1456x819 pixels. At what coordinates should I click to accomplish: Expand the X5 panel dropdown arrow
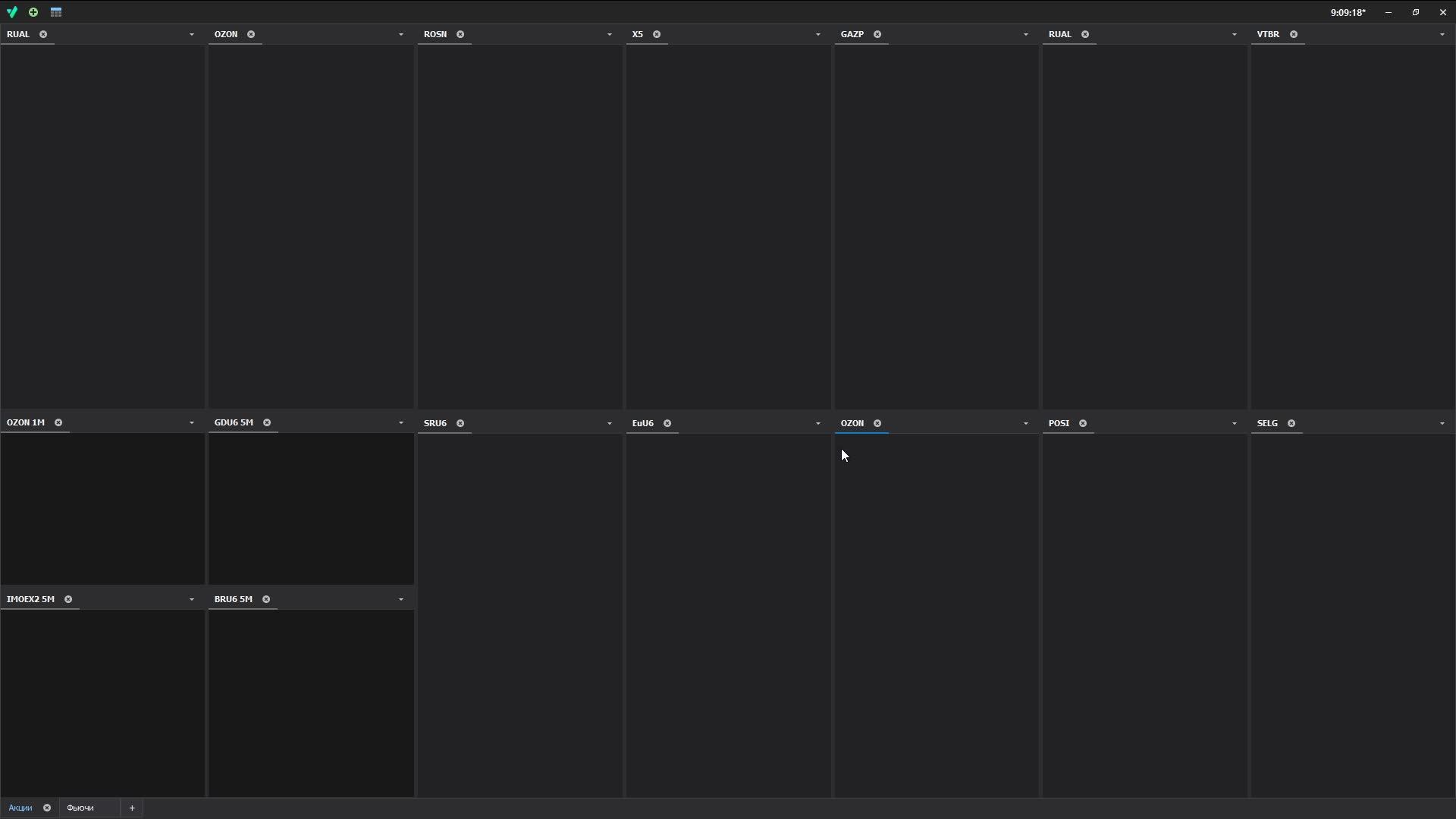pos(817,34)
